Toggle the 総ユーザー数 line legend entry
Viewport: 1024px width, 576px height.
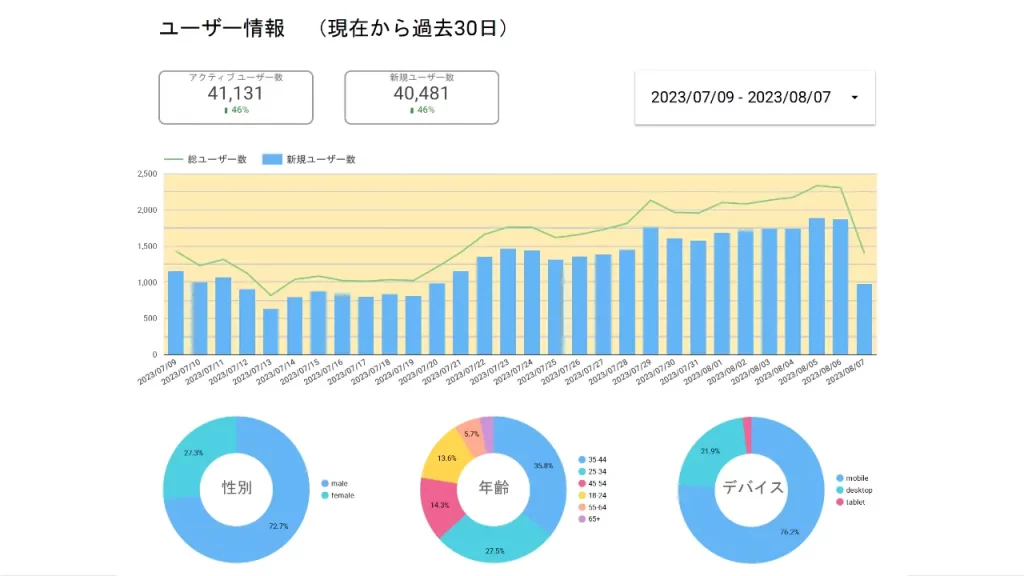205,159
